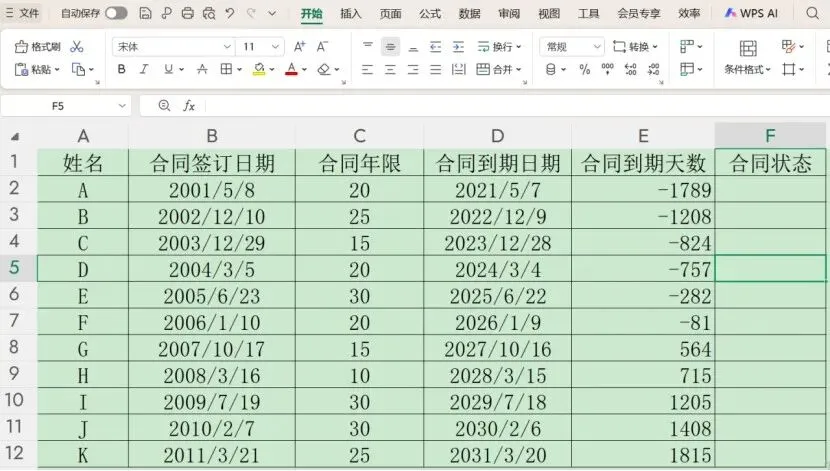Apply cell borders icon
This screenshot has width=830, height=471.
227,69
